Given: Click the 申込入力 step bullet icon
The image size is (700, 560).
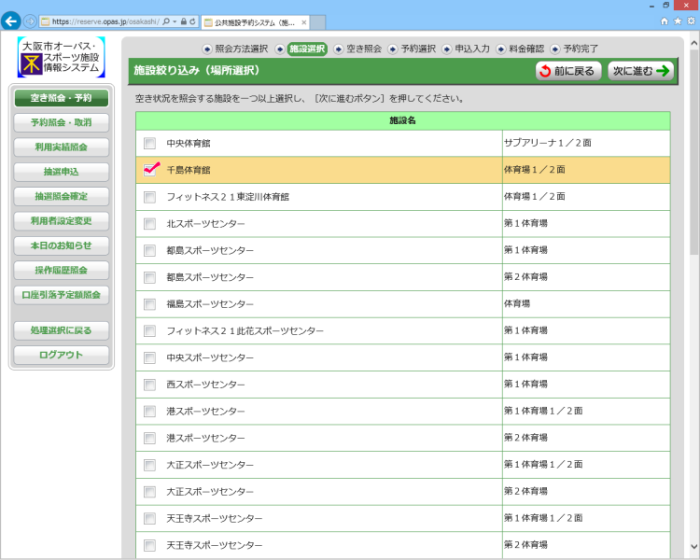Looking at the screenshot, I should [447, 49].
